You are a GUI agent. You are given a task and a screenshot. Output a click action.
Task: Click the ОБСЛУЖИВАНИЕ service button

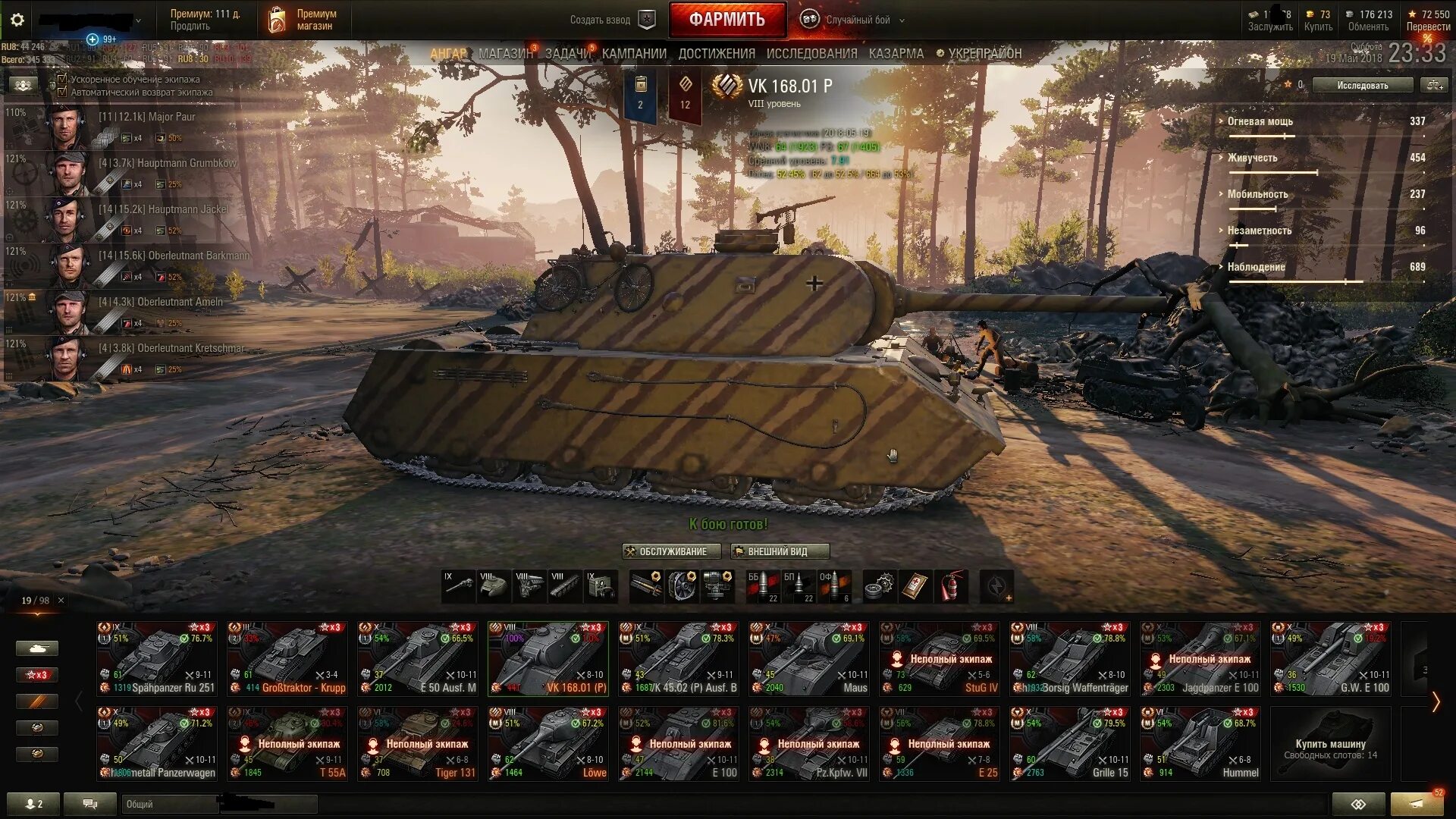coord(671,551)
